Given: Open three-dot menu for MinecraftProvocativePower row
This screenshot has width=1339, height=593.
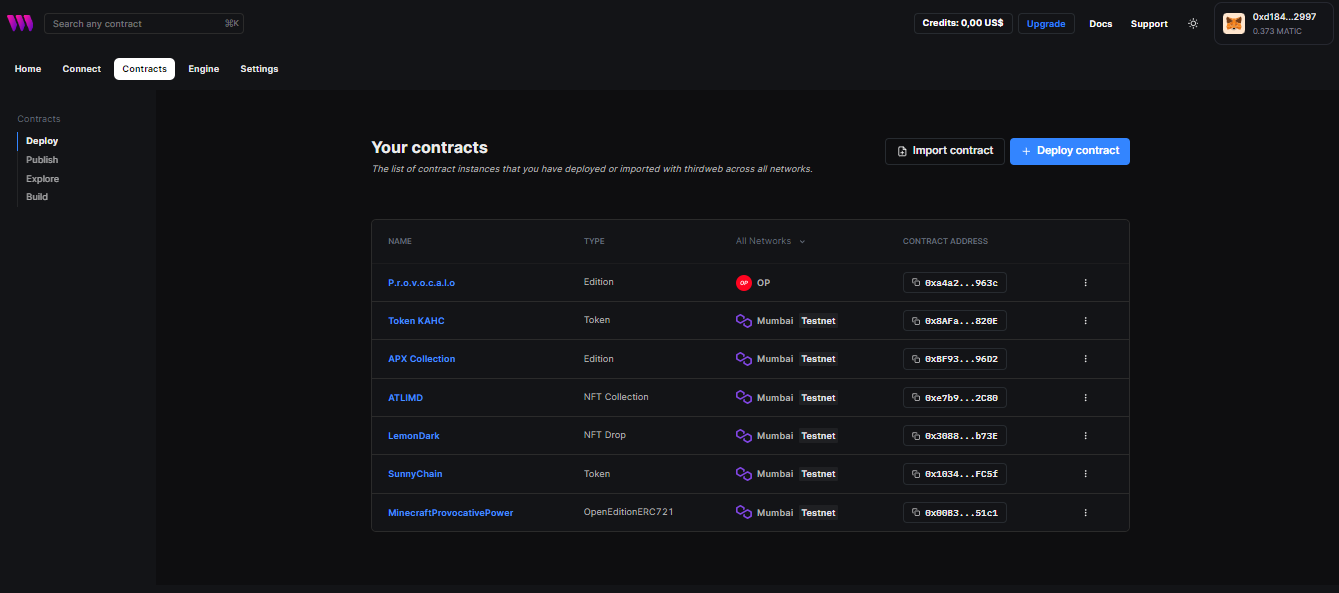Looking at the screenshot, I should click(1085, 513).
